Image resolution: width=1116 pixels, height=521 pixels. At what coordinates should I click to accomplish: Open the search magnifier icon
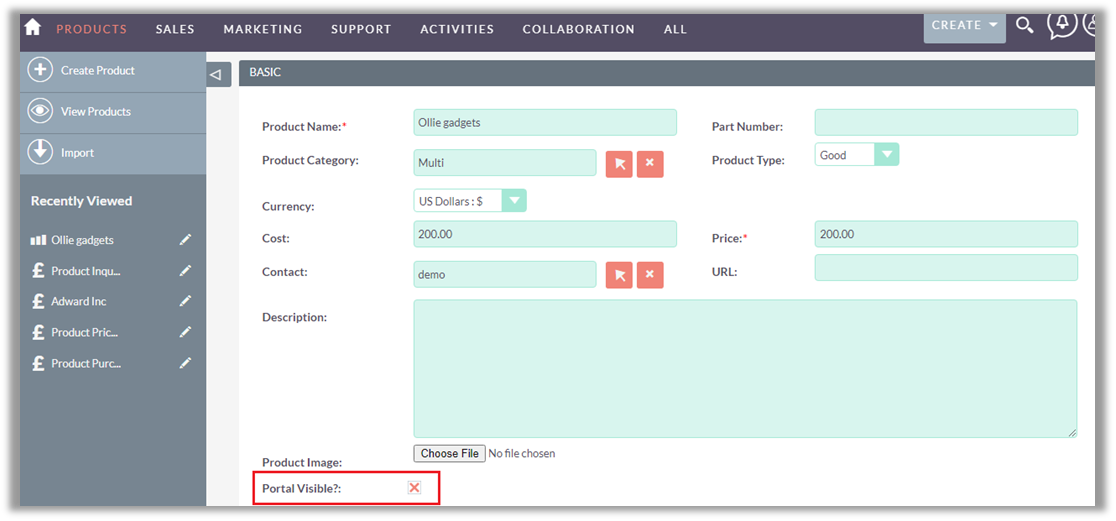(1024, 26)
